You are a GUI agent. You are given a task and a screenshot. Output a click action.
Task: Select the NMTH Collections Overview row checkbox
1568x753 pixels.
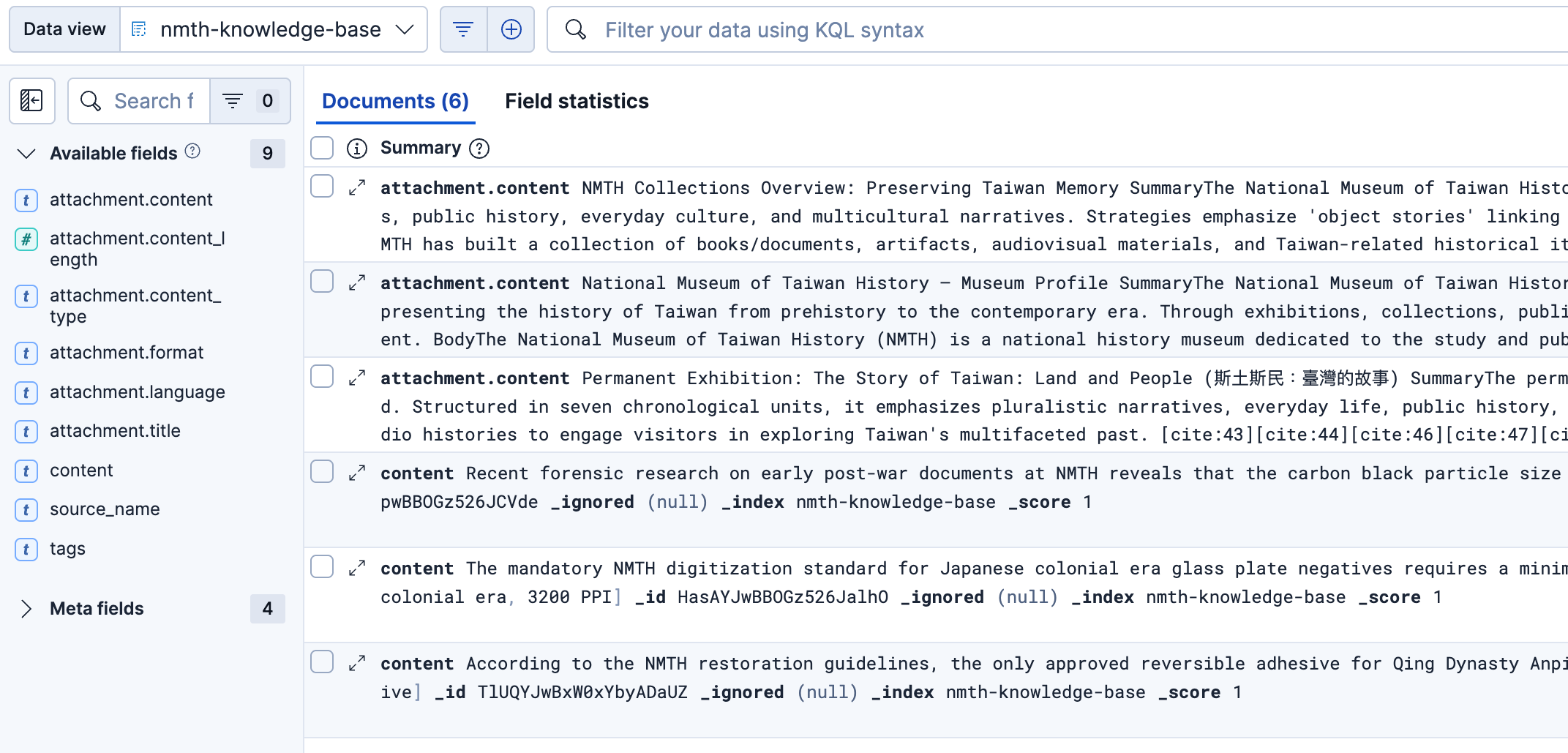point(322,187)
